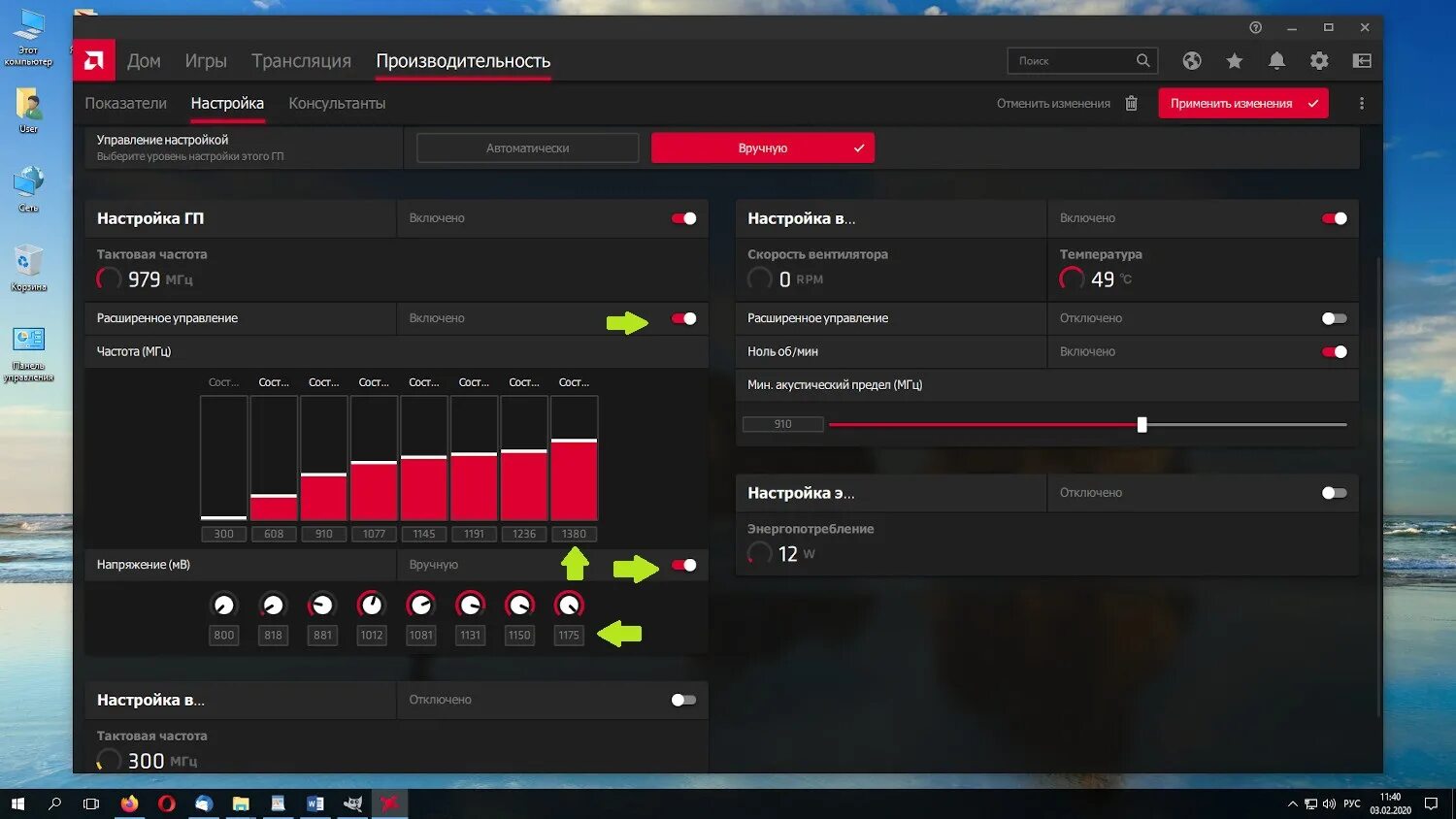Open Word from taskbar
This screenshot has width=1456, height=819.
pyautogui.click(x=314, y=803)
